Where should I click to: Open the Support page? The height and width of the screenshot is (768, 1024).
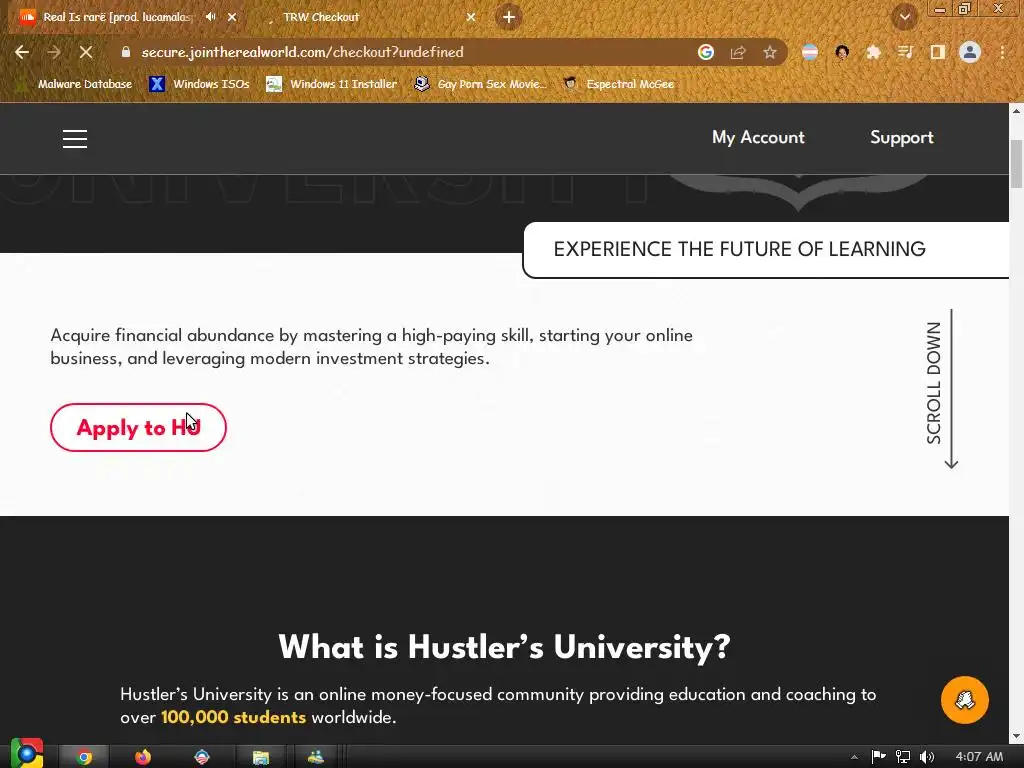(901, 138)
